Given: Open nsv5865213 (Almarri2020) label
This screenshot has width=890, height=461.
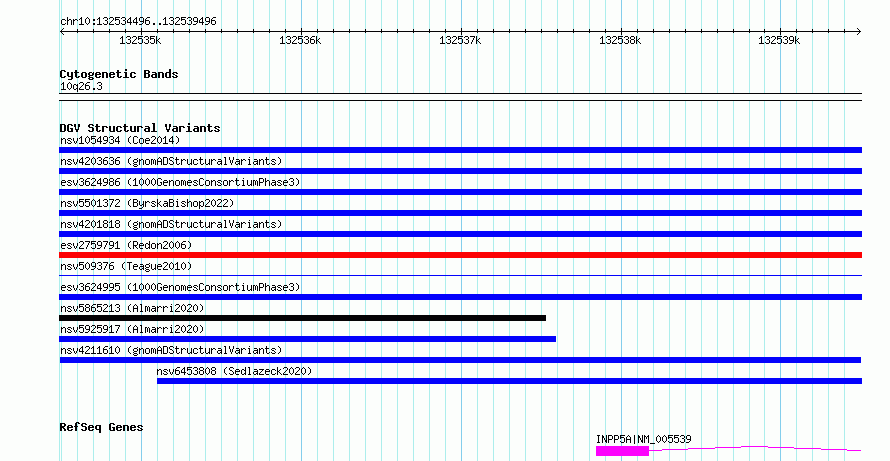Looking at the screenshot, I should [132, 308].
